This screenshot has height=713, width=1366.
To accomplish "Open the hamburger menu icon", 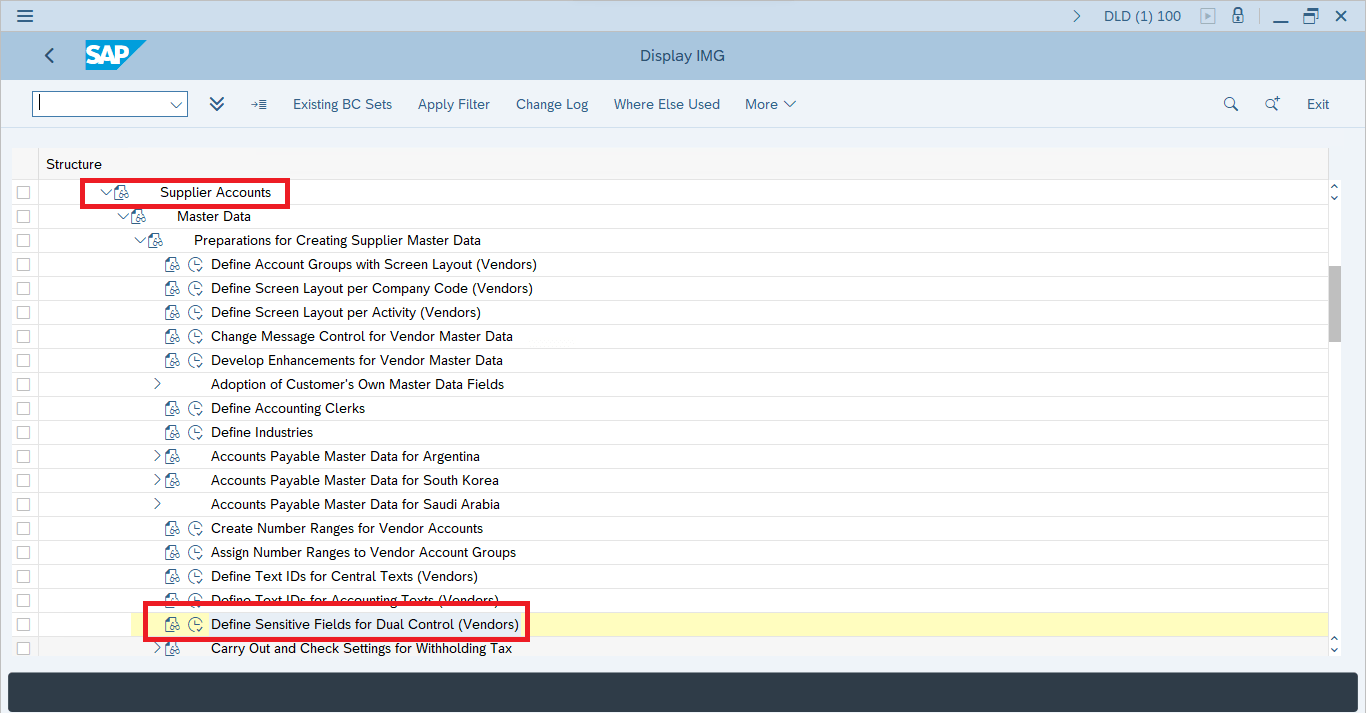I will coord(25,16).
